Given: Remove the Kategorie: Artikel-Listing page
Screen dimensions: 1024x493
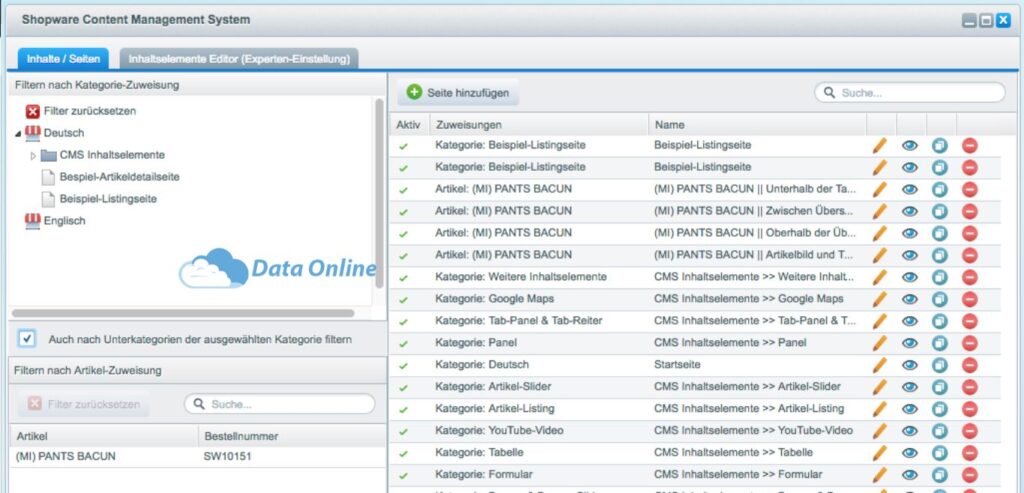Looking at the screenshot, I should [970, 409].
